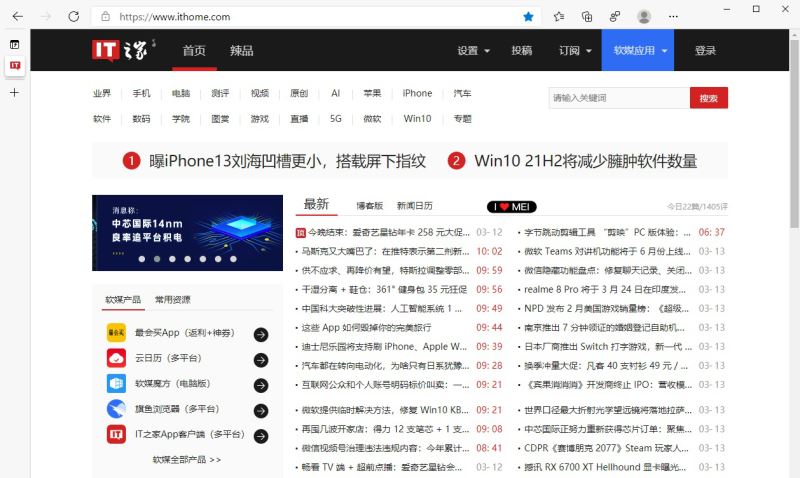Viewport: 800px width, 478px height.
Task: Open the AI category link
Action: point(335,93)
